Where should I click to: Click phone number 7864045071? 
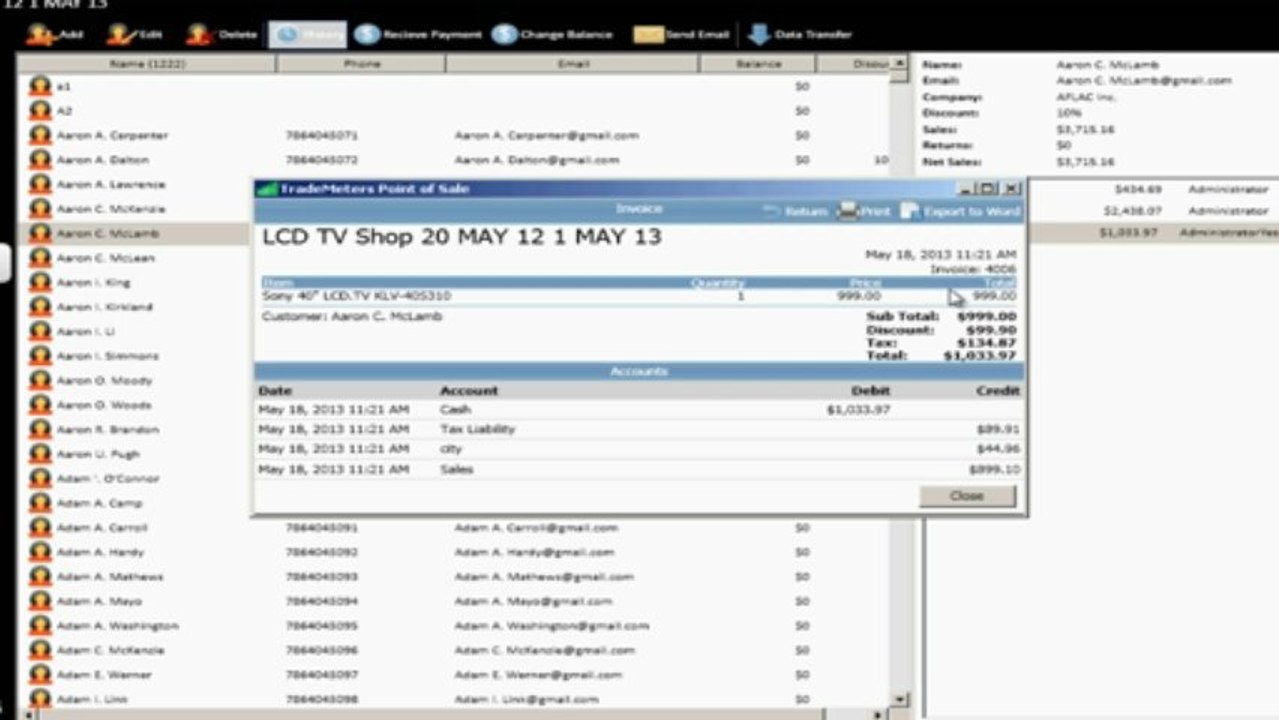pos(322,135)
